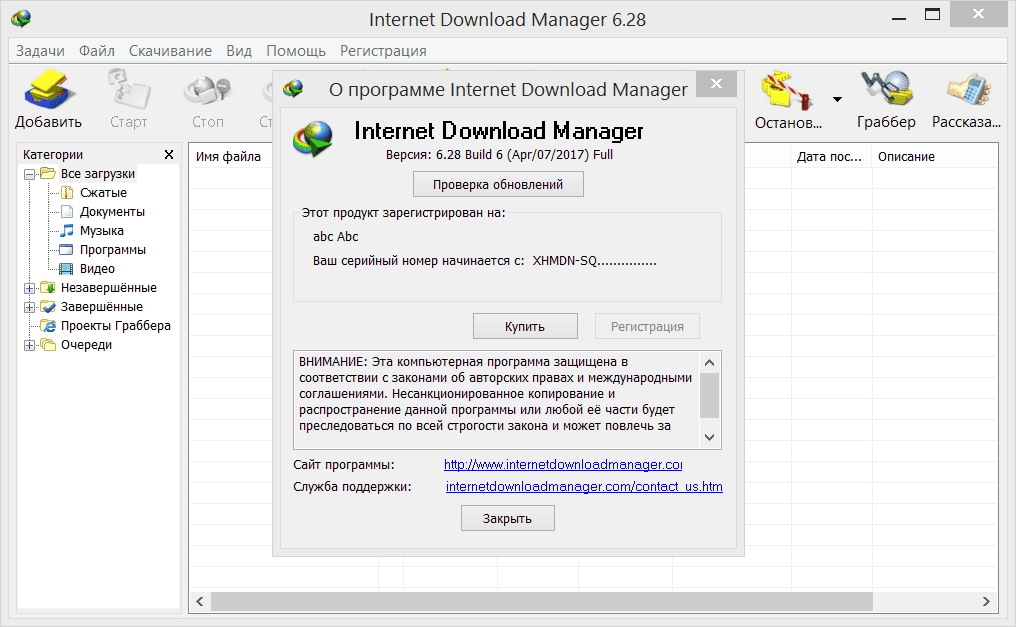Click the Незавершённые folder icon
This screenshot has width=1016, height=627.
tap(48, 287)
